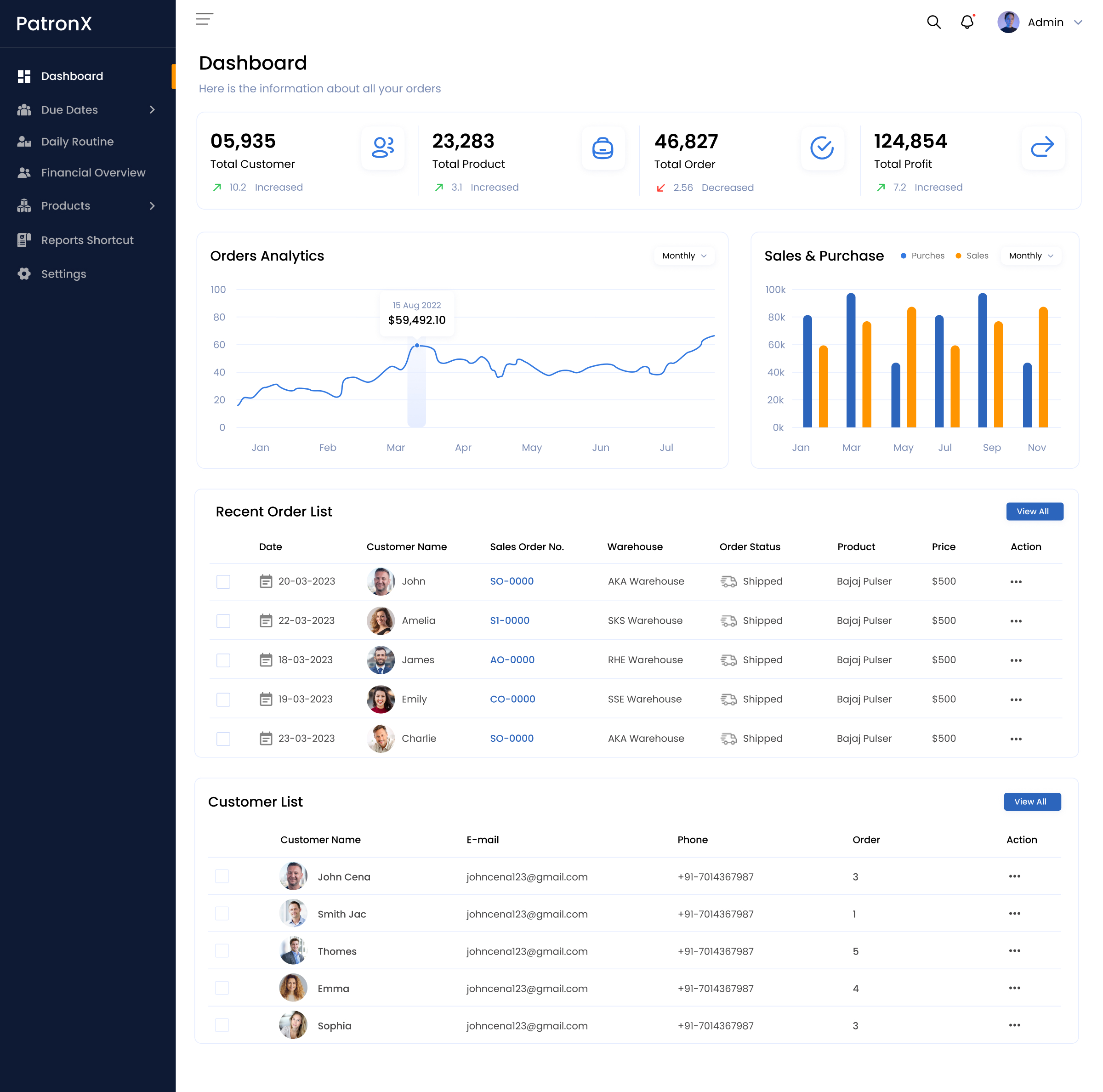The image size is (1103, 1092).
Task: Click the Reports Shortcut sidebar icon
Action: click(24, 240)
